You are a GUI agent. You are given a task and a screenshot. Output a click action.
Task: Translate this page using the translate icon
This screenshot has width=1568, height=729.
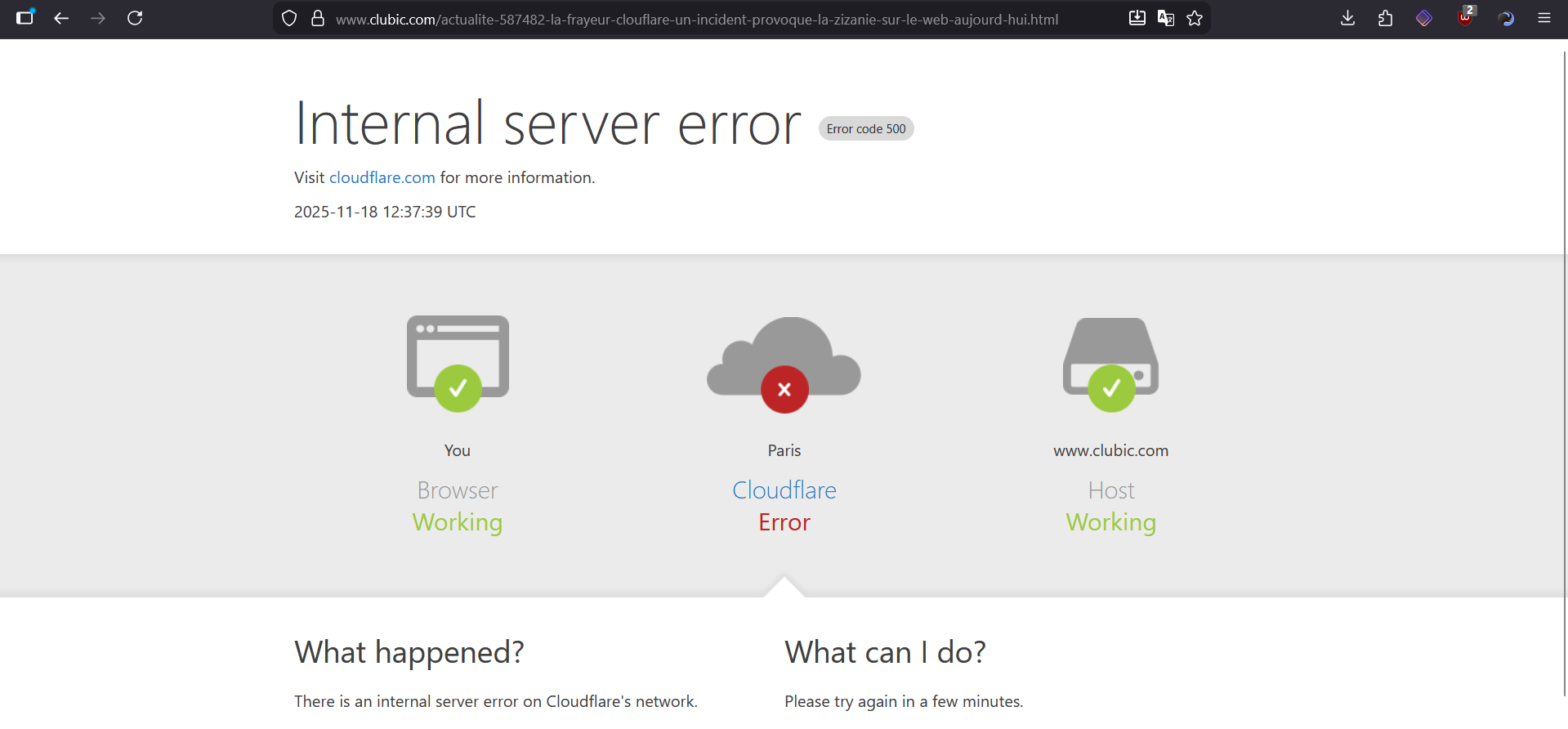pyautogui.click(x=1166, y=19)
